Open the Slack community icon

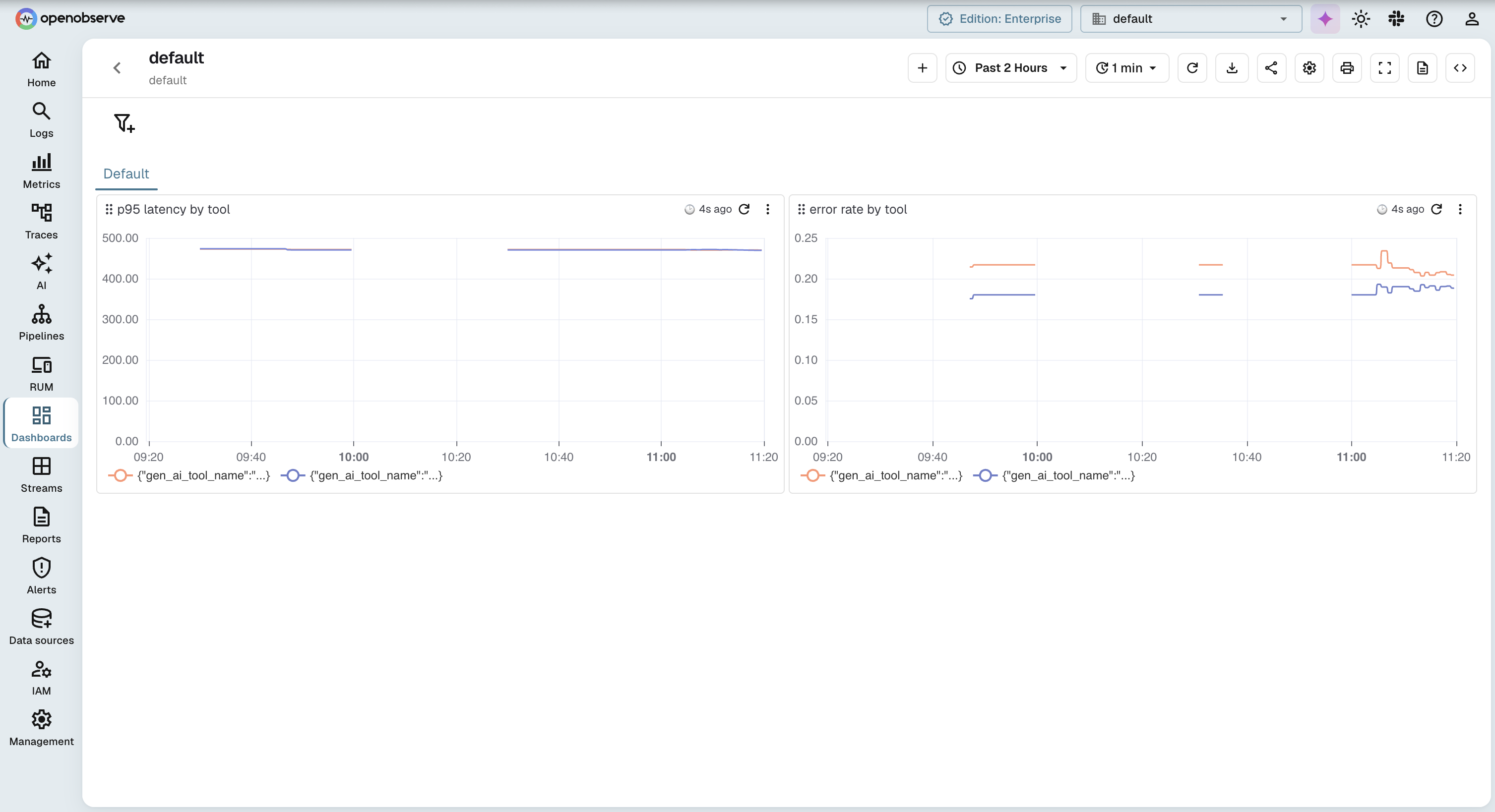1396,18
